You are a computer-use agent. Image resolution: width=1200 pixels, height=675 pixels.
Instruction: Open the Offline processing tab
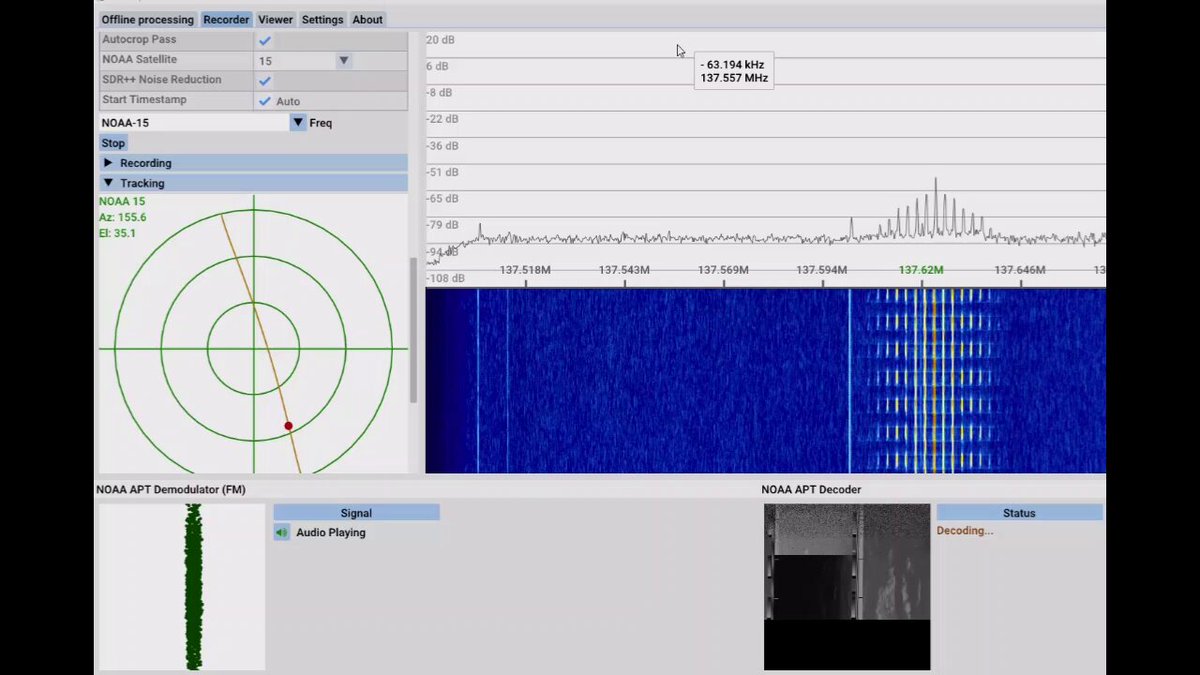pos(147,19)
